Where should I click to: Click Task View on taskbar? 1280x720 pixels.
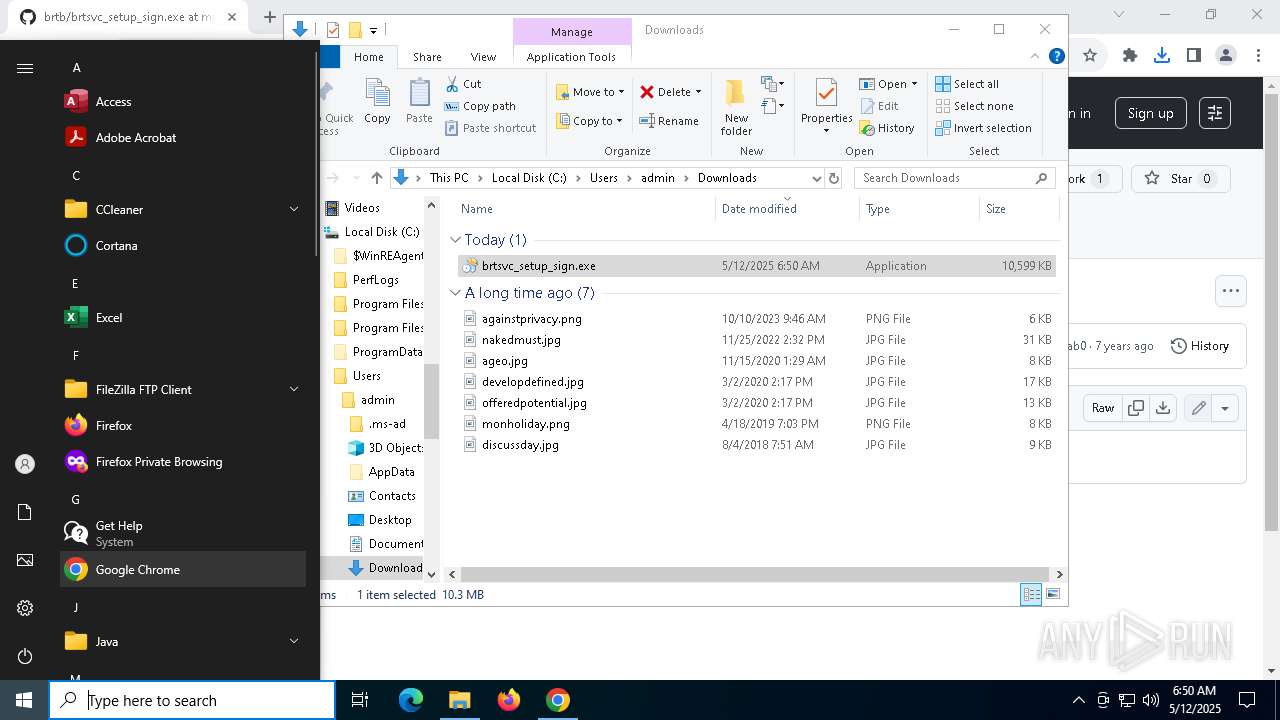[360, 700]
